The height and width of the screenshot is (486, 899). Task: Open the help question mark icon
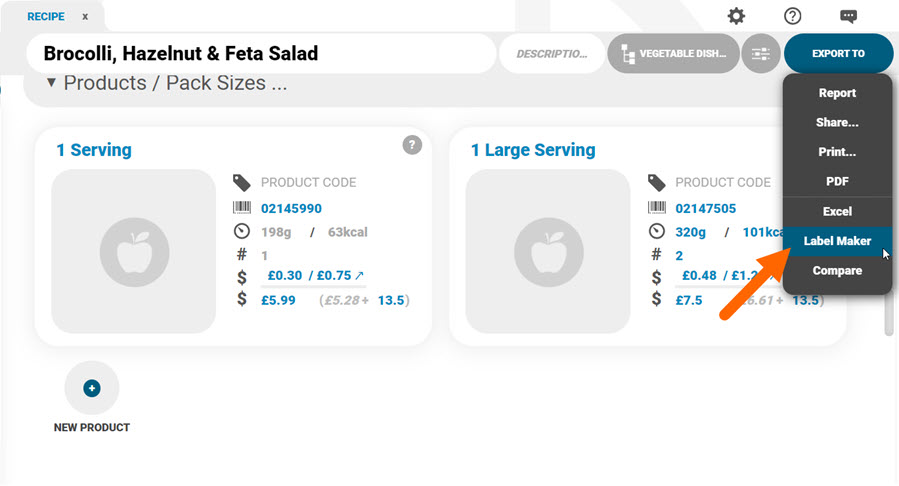coord(792,16)
